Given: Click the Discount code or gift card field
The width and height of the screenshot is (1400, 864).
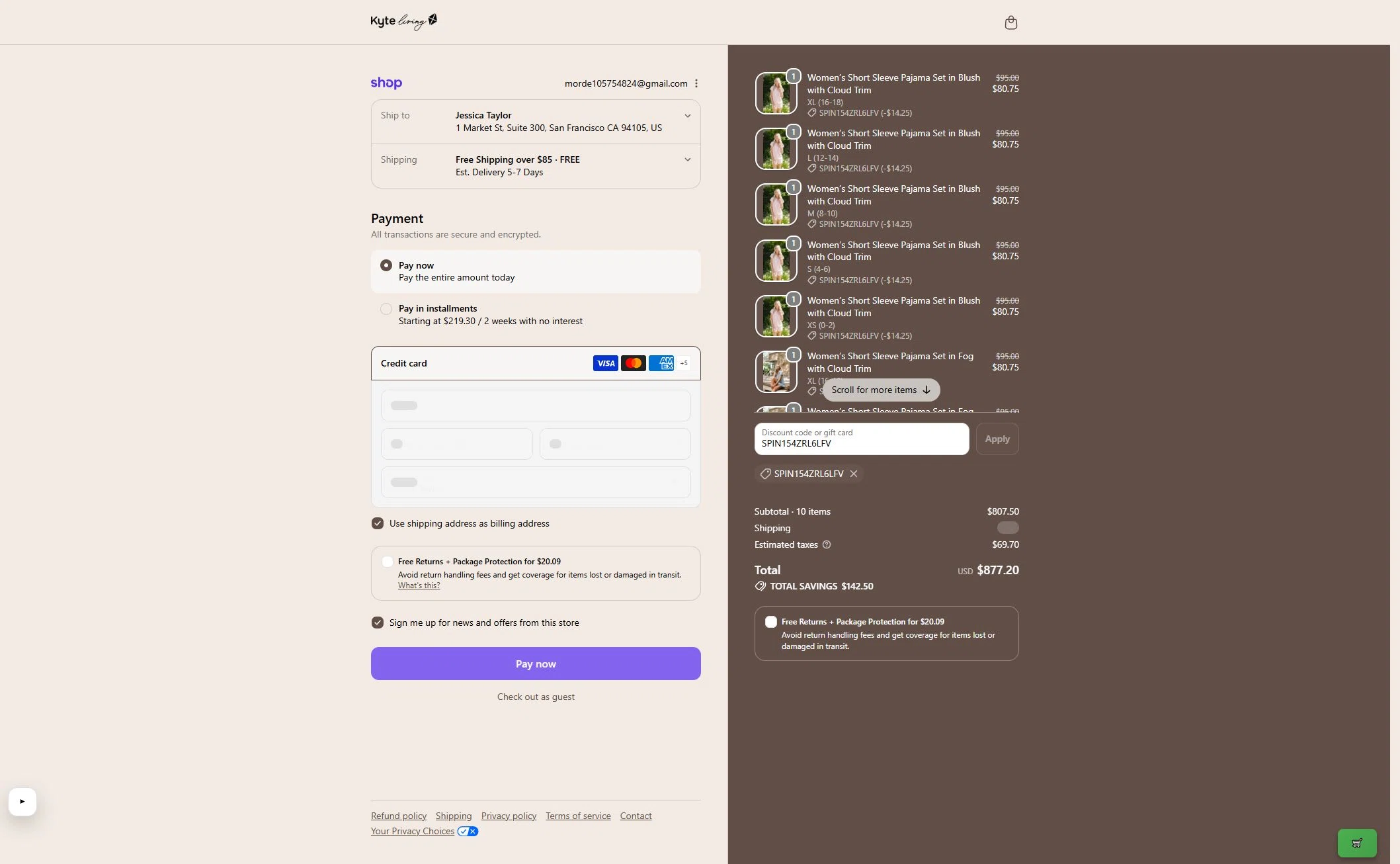Looking at the screenshot, I should (x=862, y=439).
